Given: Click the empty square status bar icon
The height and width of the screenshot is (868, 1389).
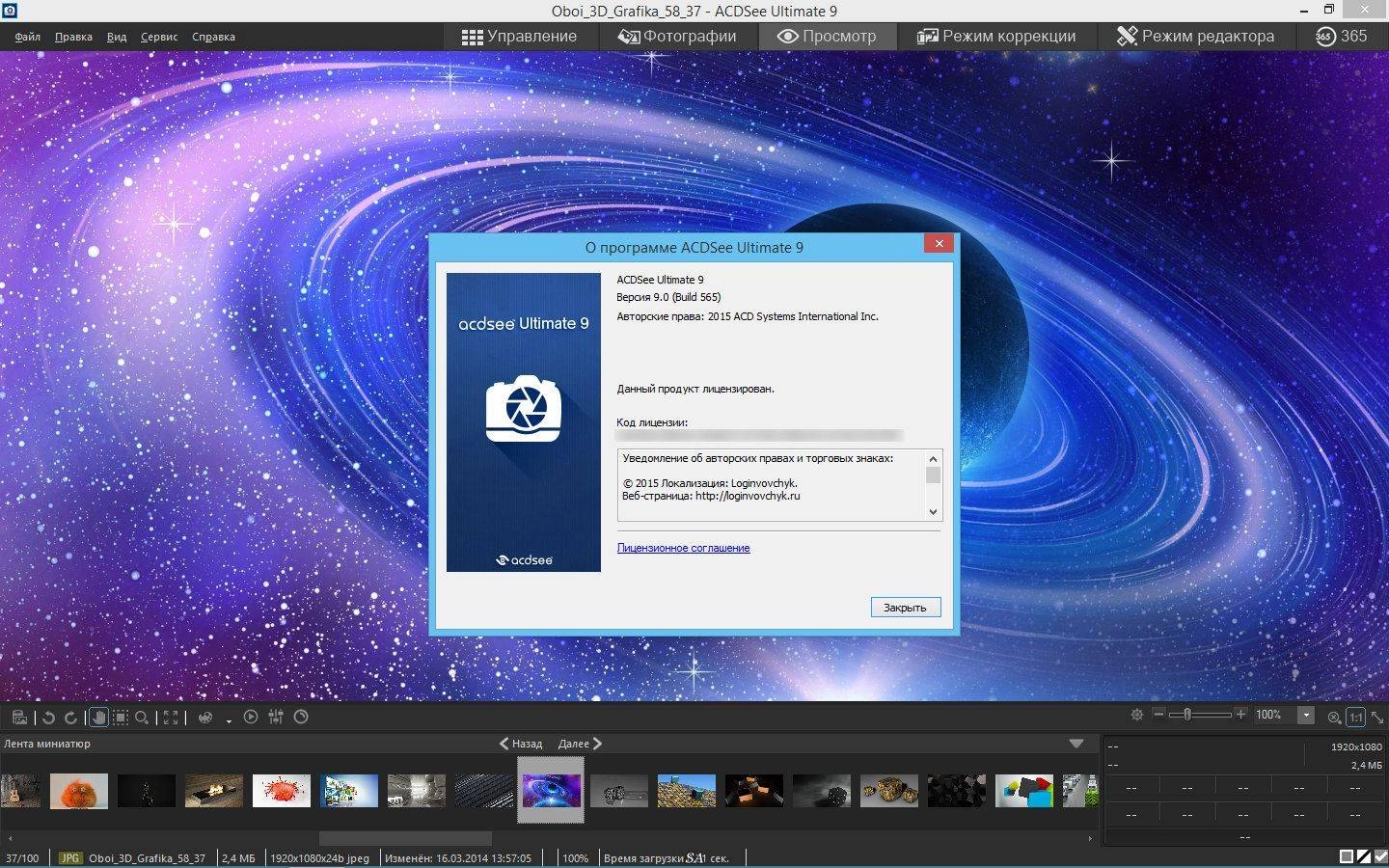Looking at the screenshot, I should 1347,856.
